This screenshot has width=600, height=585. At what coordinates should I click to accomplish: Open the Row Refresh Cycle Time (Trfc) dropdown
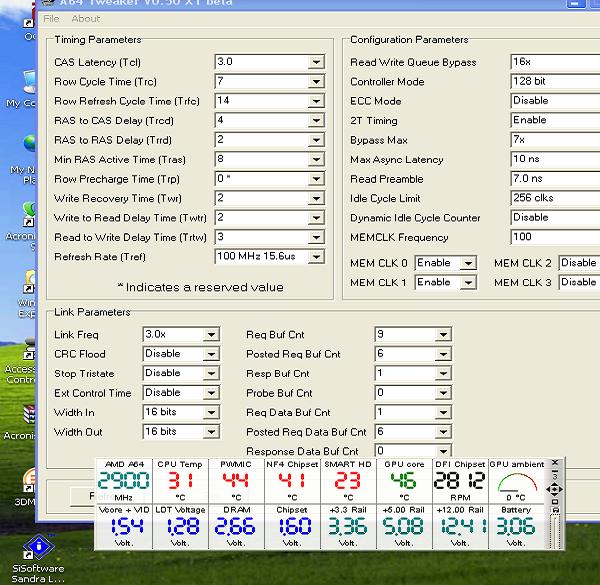click(316, 101)
